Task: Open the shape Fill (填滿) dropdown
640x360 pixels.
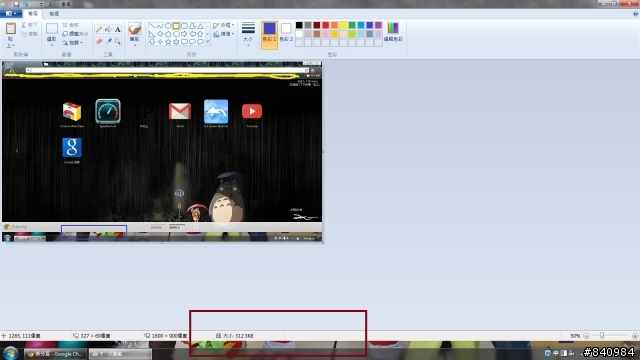Action: click(224, 34)
